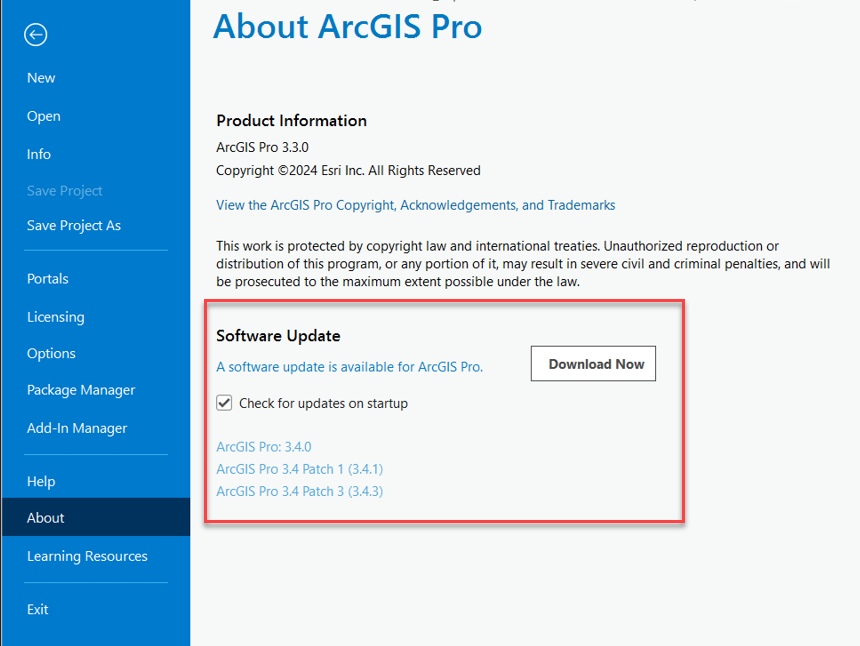Image resolution: width=860 pixels, height=646 pixels.
Task: Toggle Check for updates on startup
Action: pyautogui.click(x=224, y=403)
